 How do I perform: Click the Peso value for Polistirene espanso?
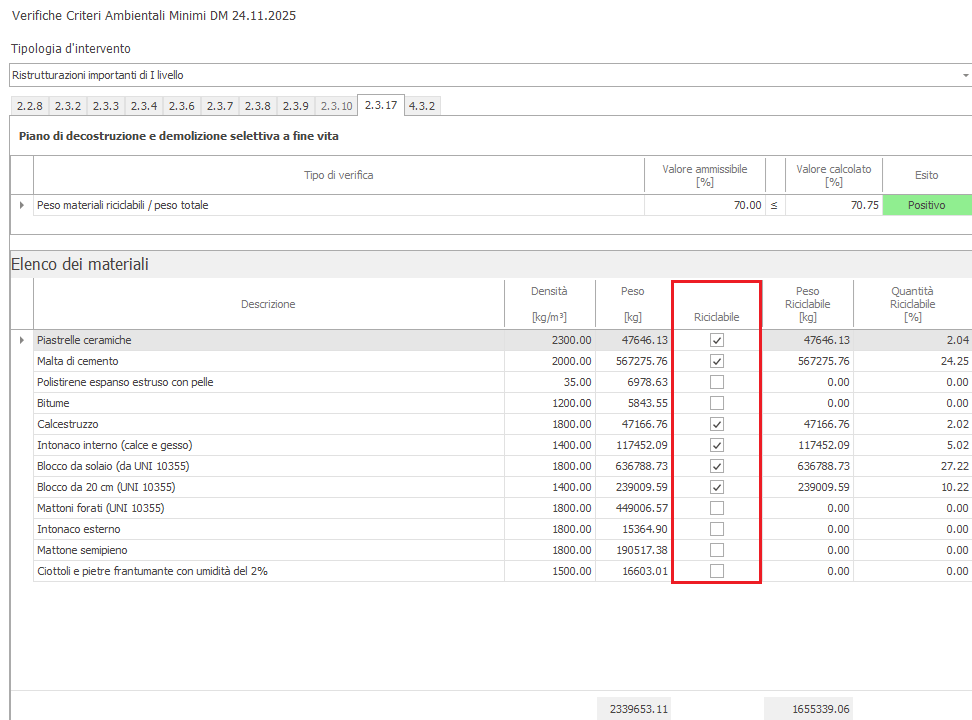click(633, 382)
